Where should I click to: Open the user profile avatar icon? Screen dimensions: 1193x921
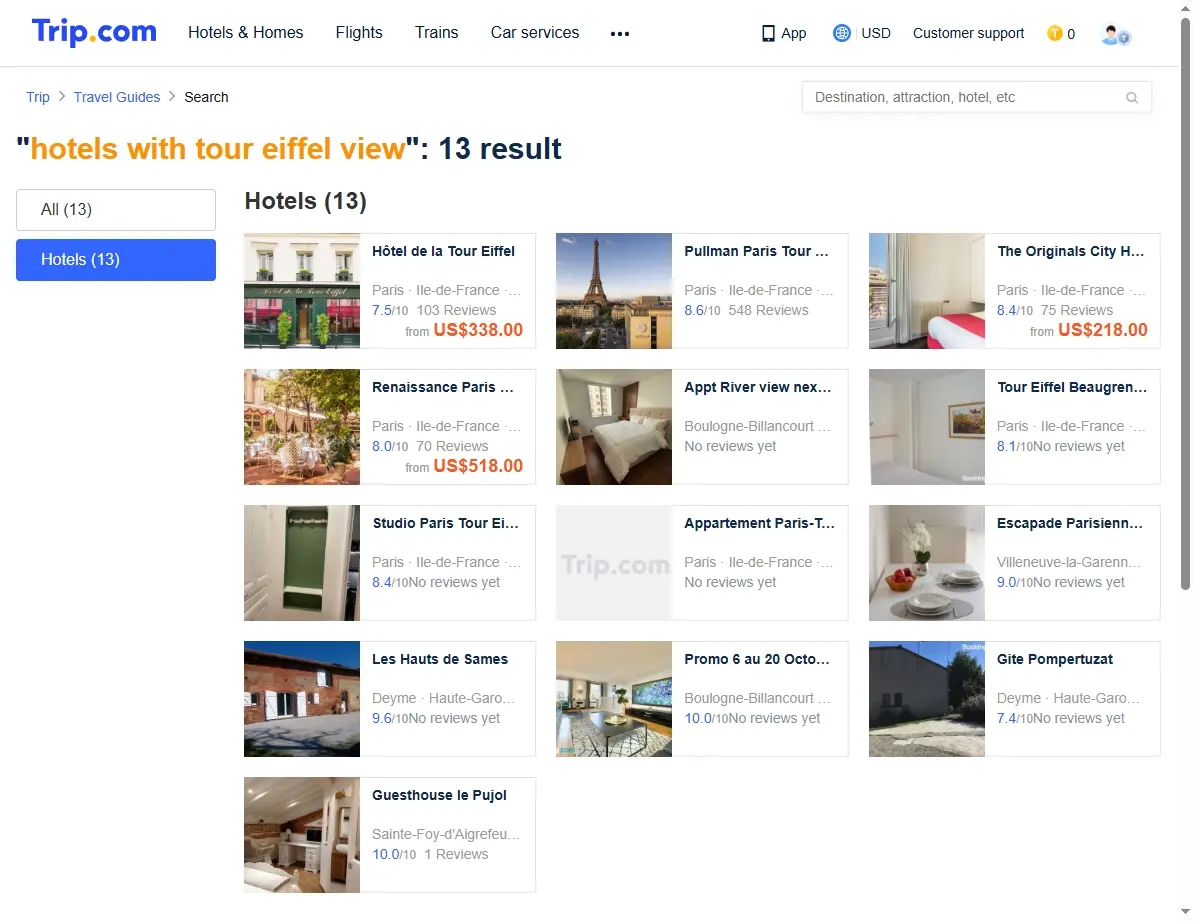1115,34
